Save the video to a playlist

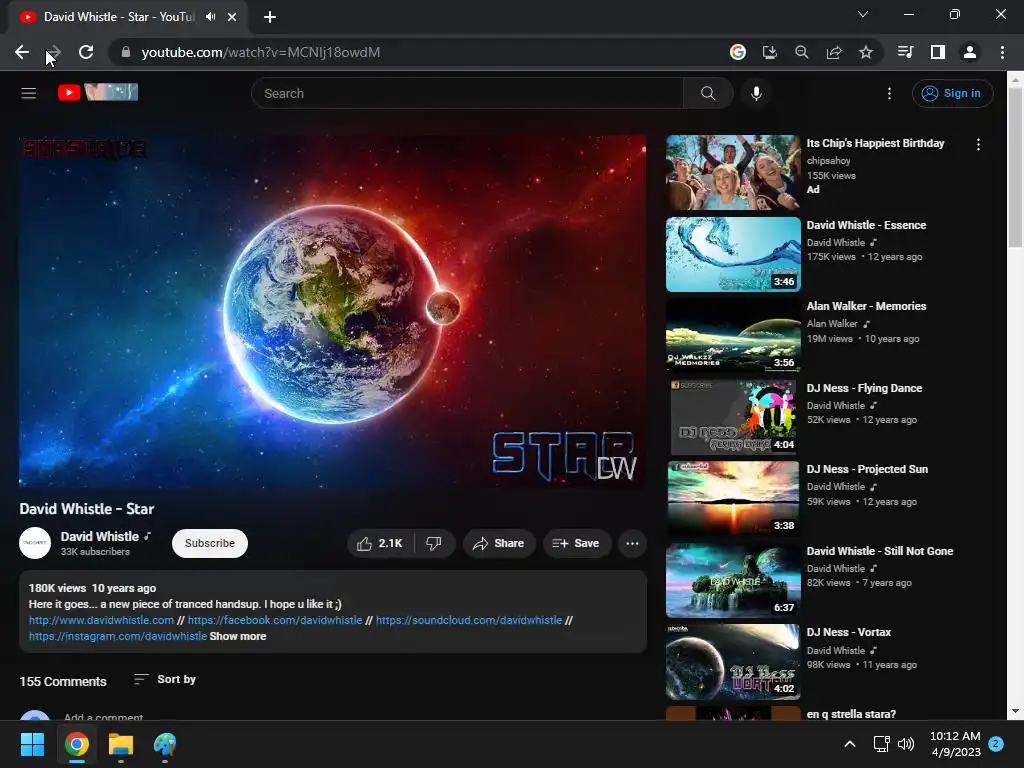[576, 543]
